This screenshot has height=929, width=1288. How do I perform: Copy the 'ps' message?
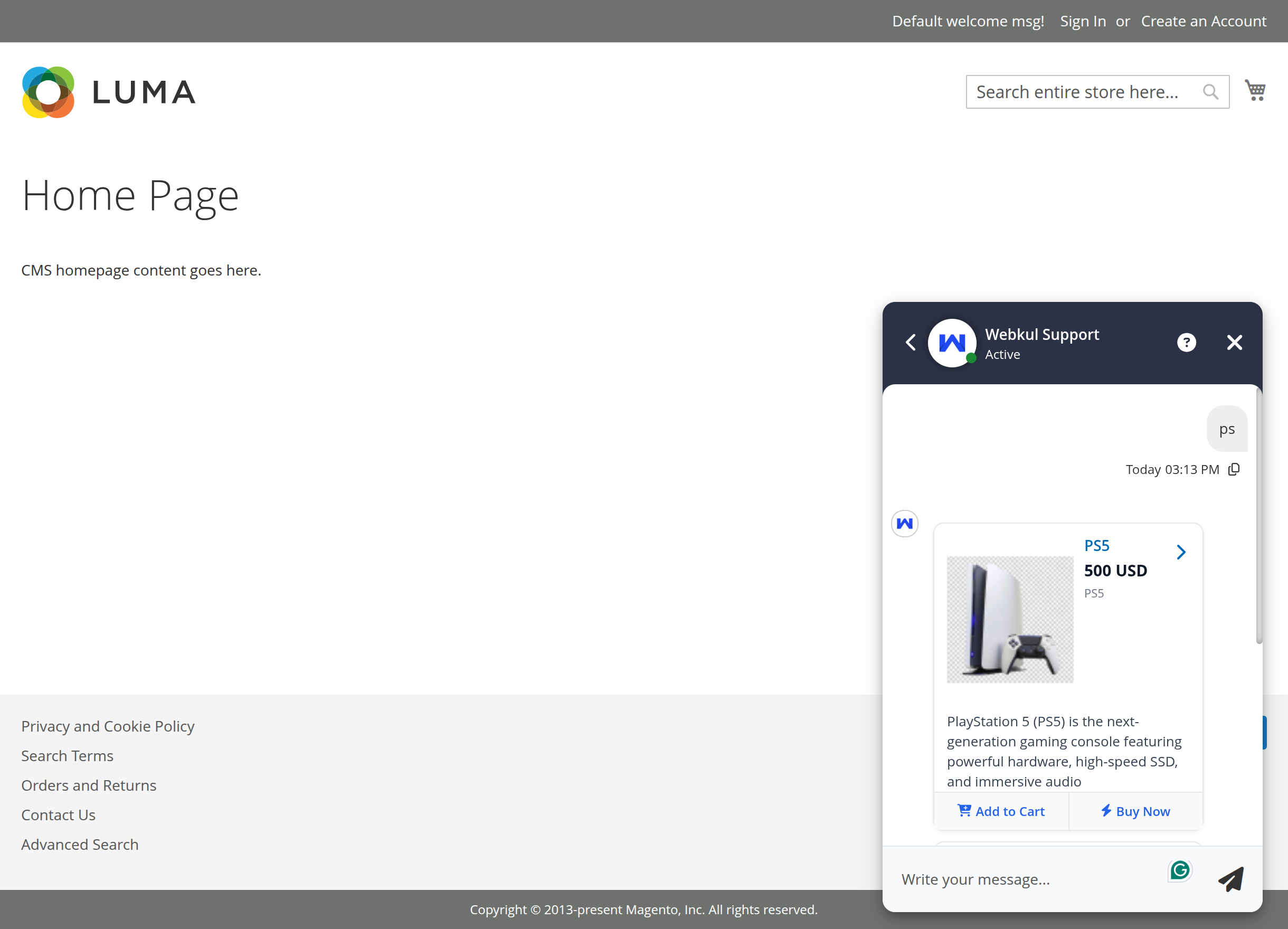pos(1234,469)
